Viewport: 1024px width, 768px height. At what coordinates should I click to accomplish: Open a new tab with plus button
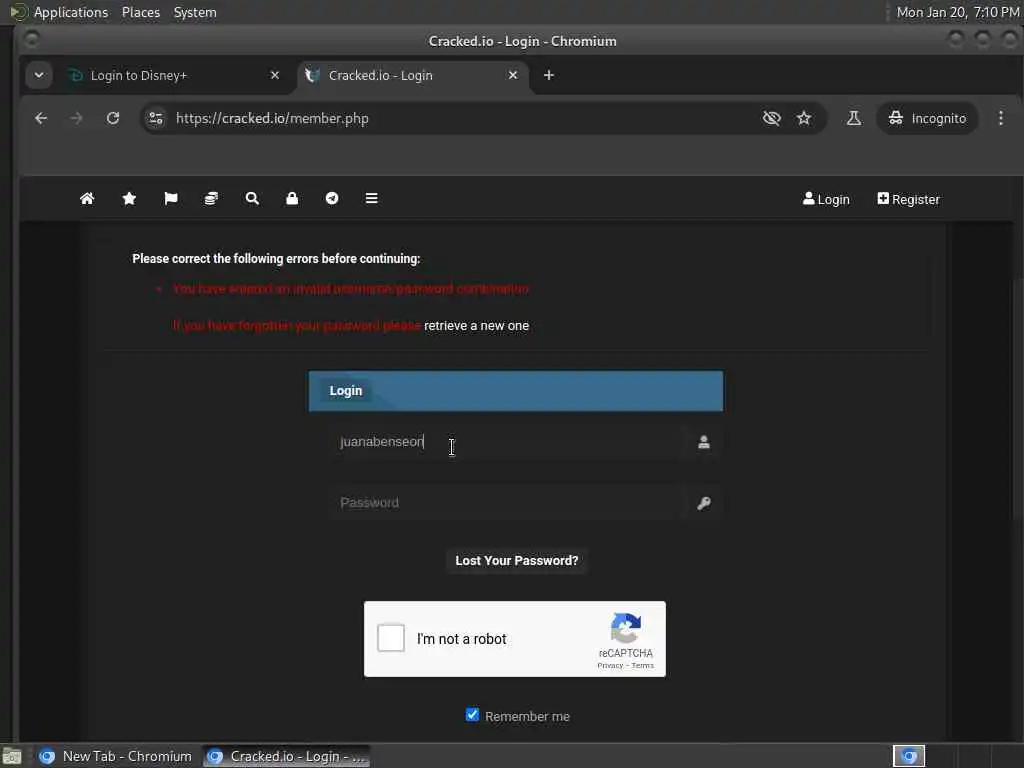tap(549, 75)
